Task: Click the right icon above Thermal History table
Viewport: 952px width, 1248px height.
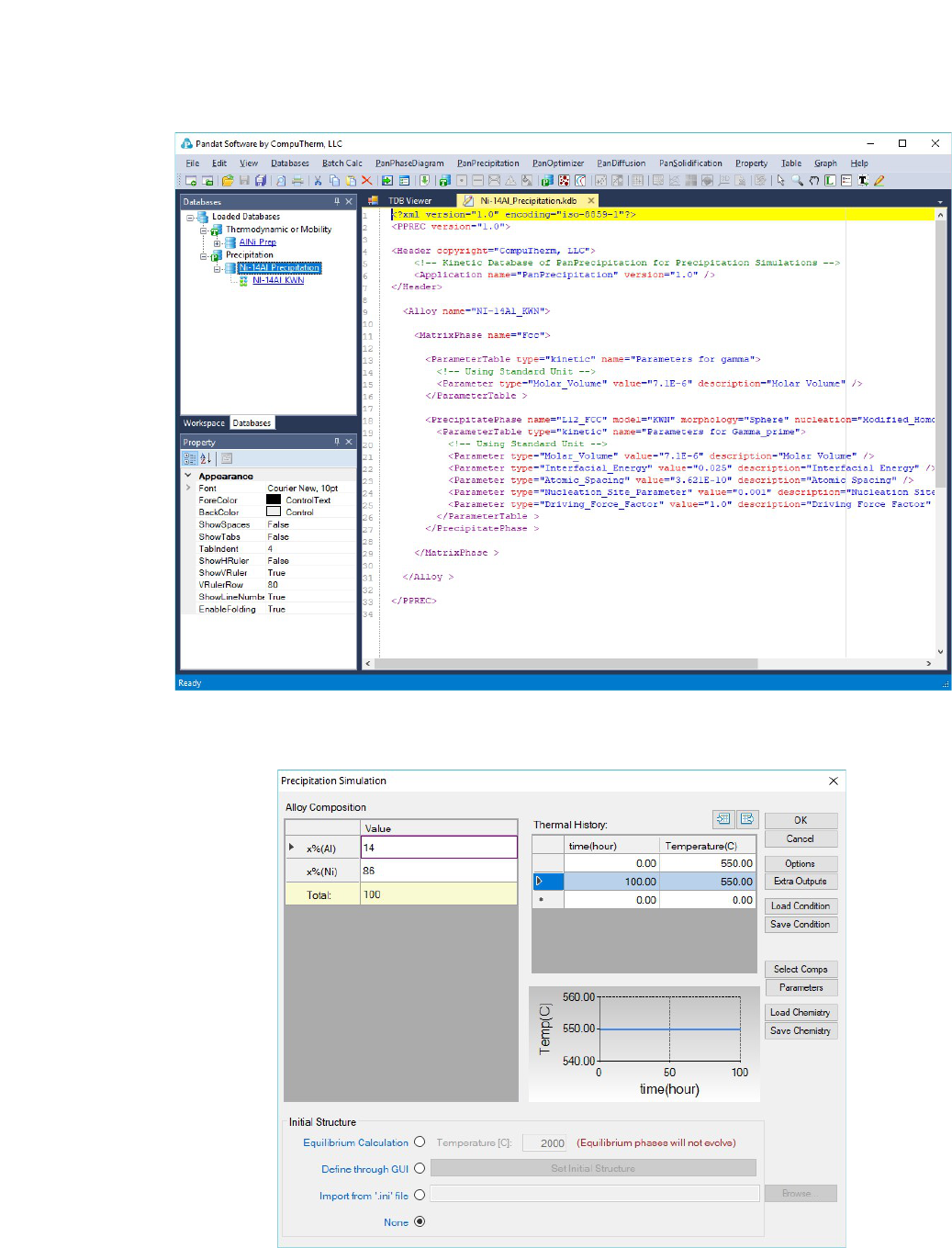Action: 746,818
